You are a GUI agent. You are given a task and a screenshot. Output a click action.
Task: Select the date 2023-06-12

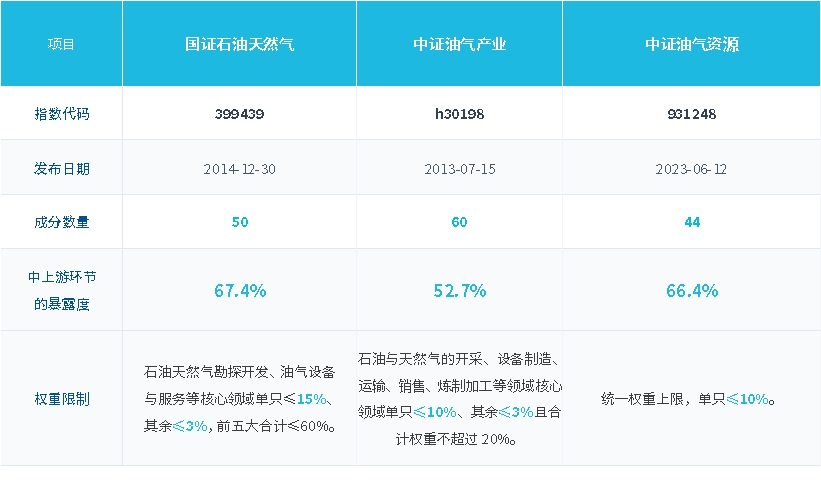point(691,169)
